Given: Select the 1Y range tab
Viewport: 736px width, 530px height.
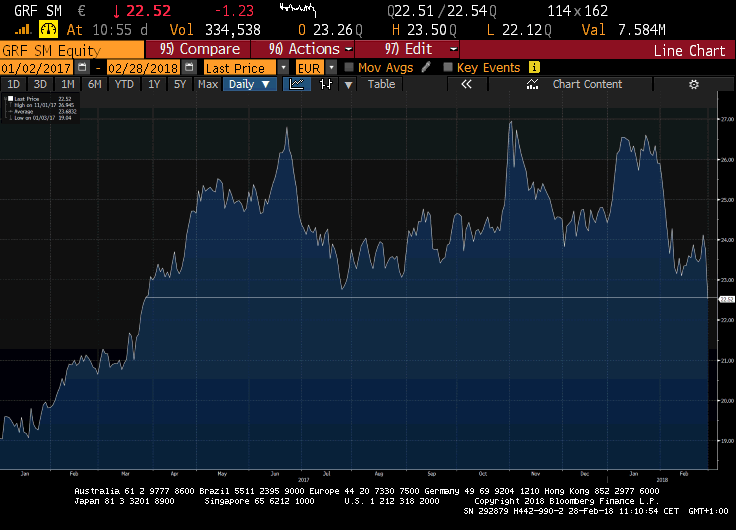Looking at the screenshot, I should [154, 84].
